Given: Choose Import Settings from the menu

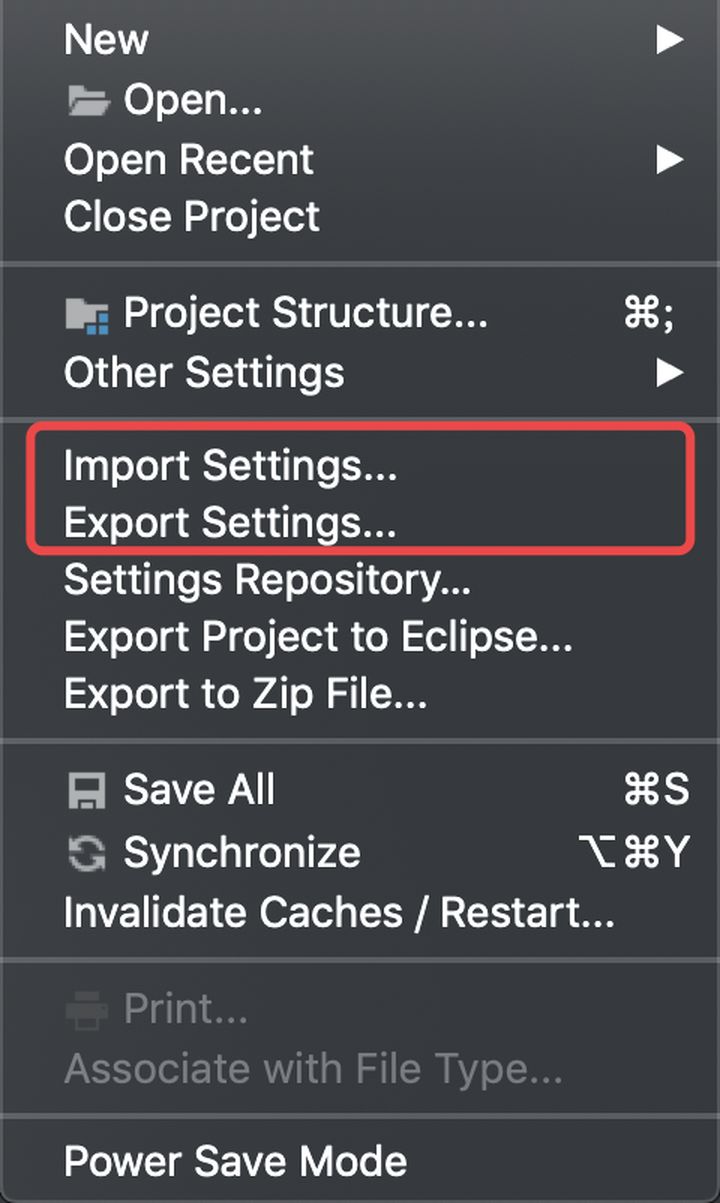Looking at the screenshot, I should click(230, 466).
